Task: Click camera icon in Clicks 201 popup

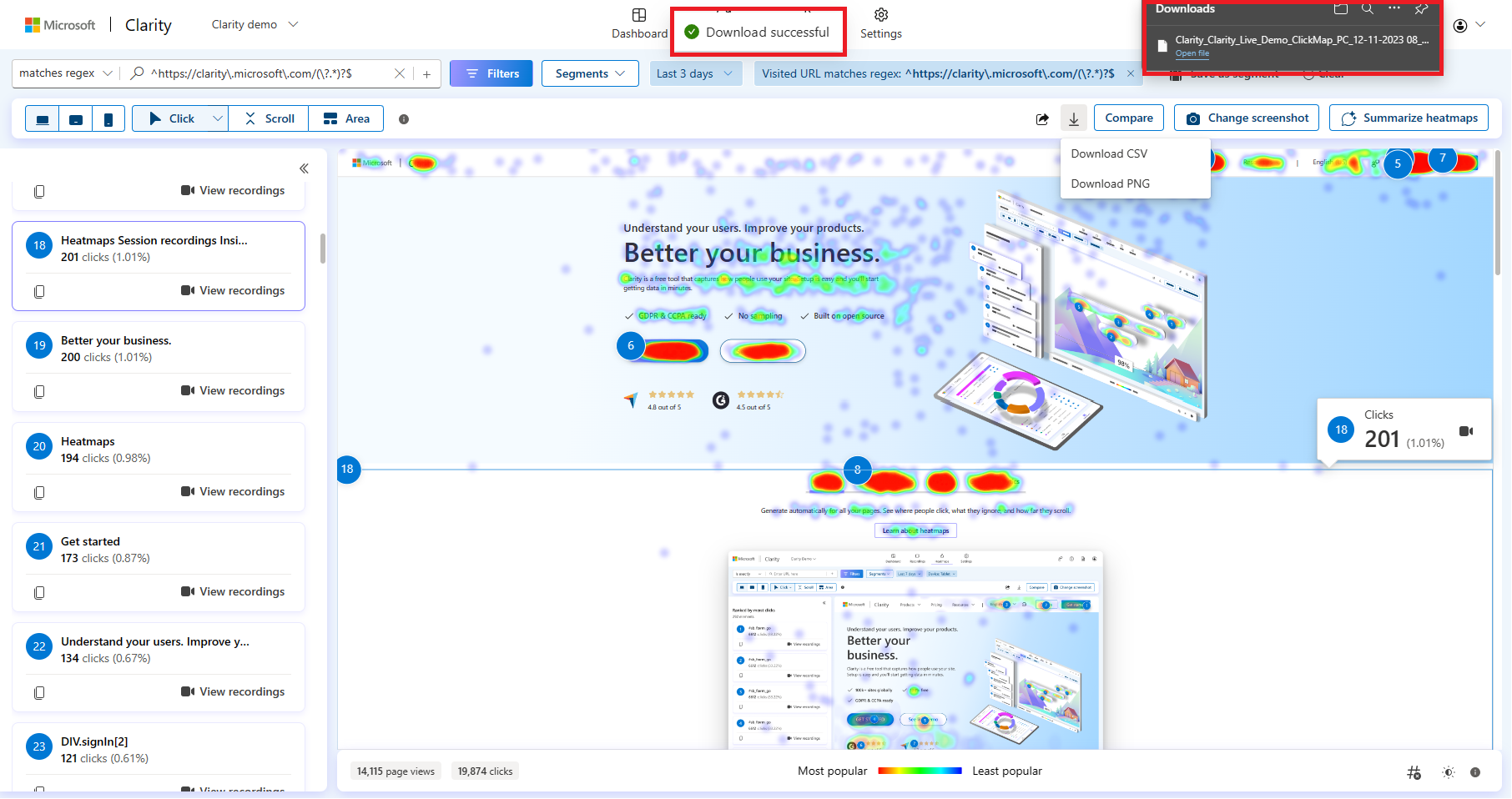Action: tap(1466, 431)
